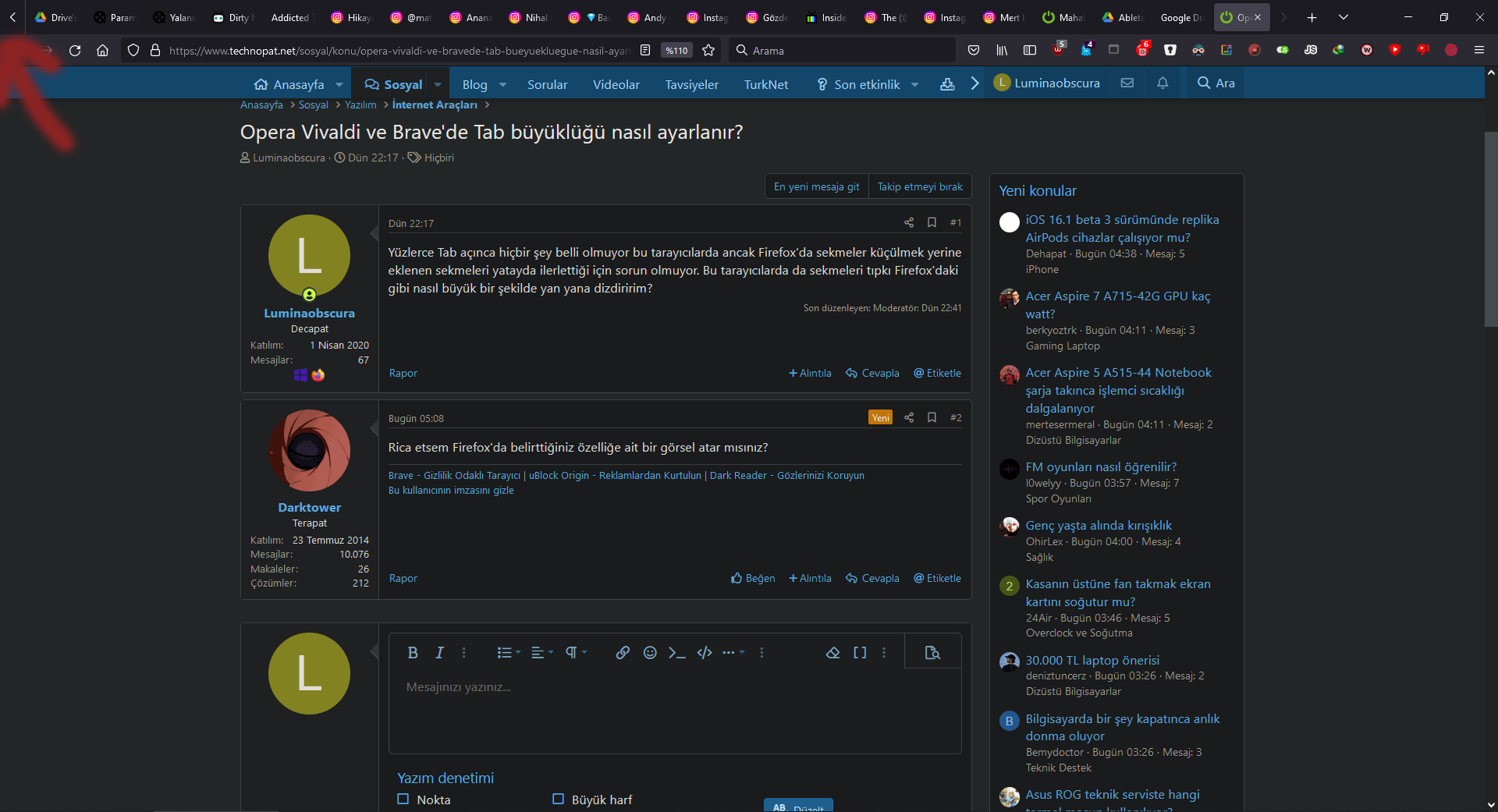
Task: Open the list formatting dropdown
Action: 509,653
